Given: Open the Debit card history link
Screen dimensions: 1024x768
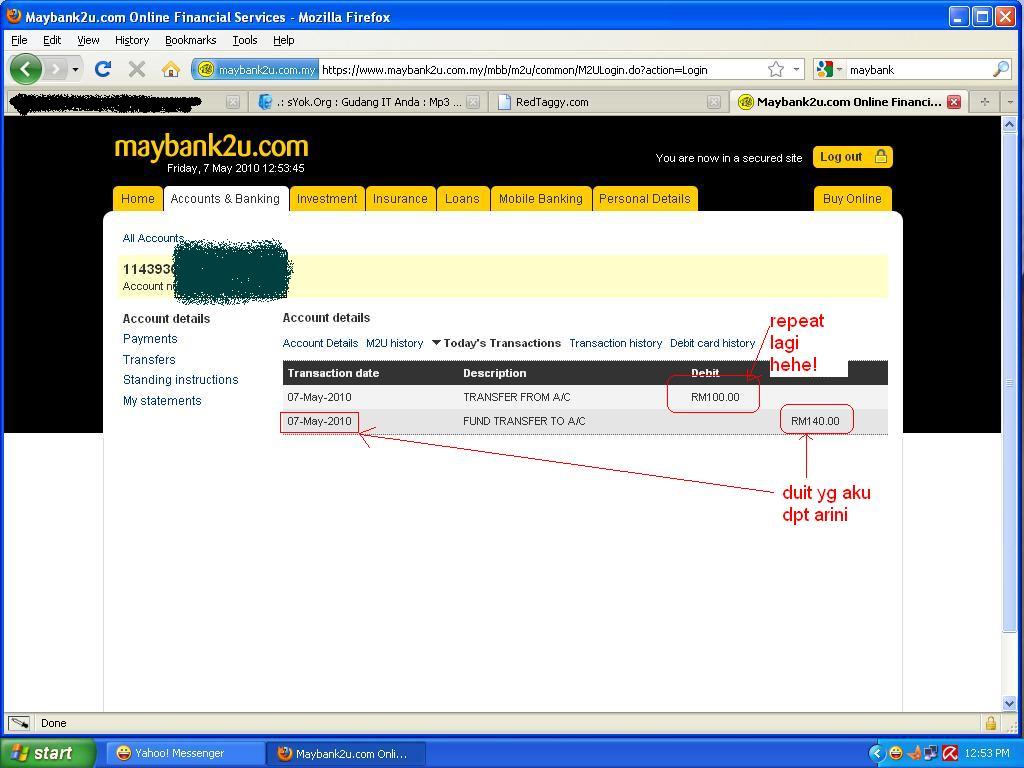Looking at the screenshot, I should click(712, 343).
